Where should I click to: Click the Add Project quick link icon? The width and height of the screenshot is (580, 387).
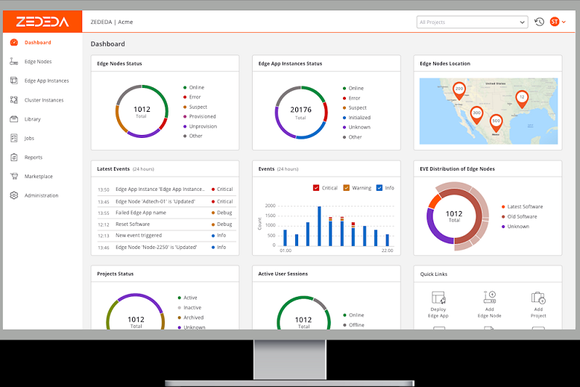[x=538, y=297]
